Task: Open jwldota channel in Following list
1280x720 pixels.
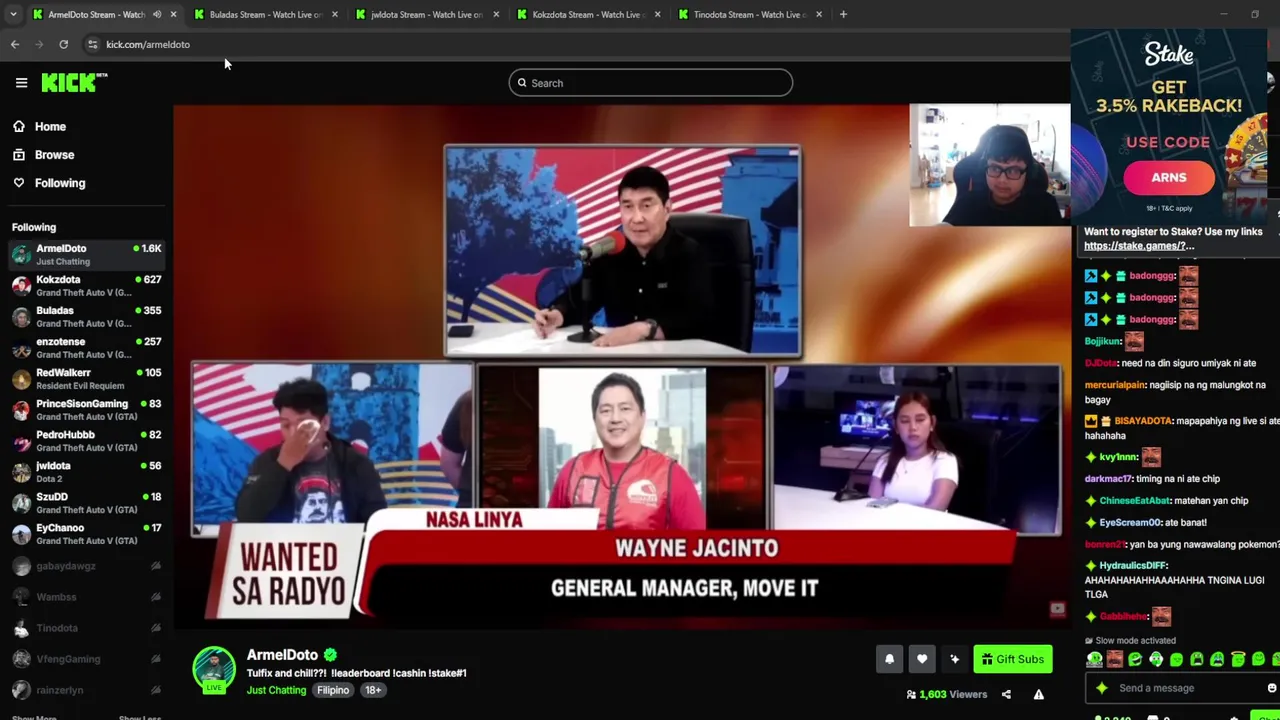Action: (x=87, y=472)
